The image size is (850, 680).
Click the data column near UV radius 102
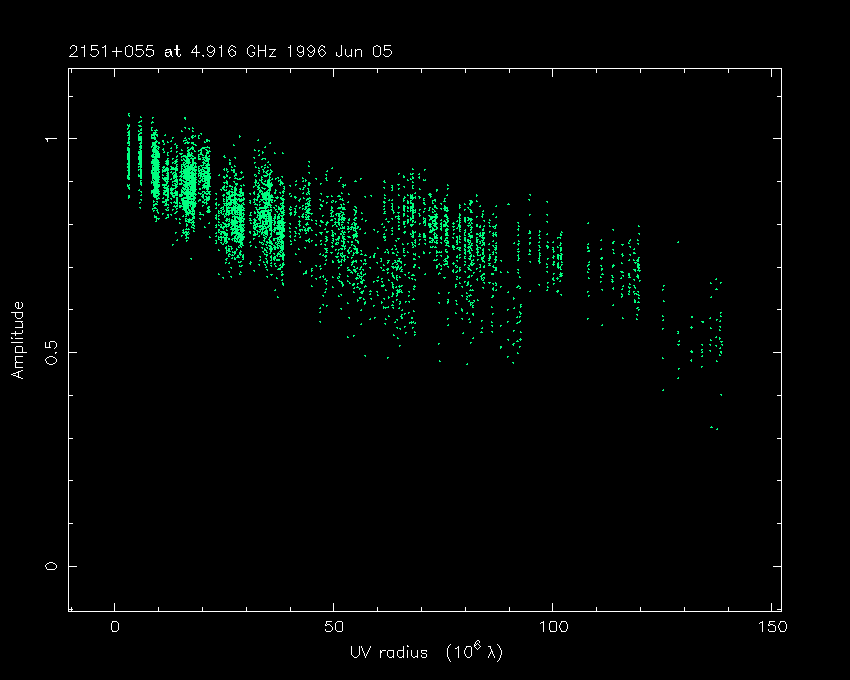[x=560, y=262]
